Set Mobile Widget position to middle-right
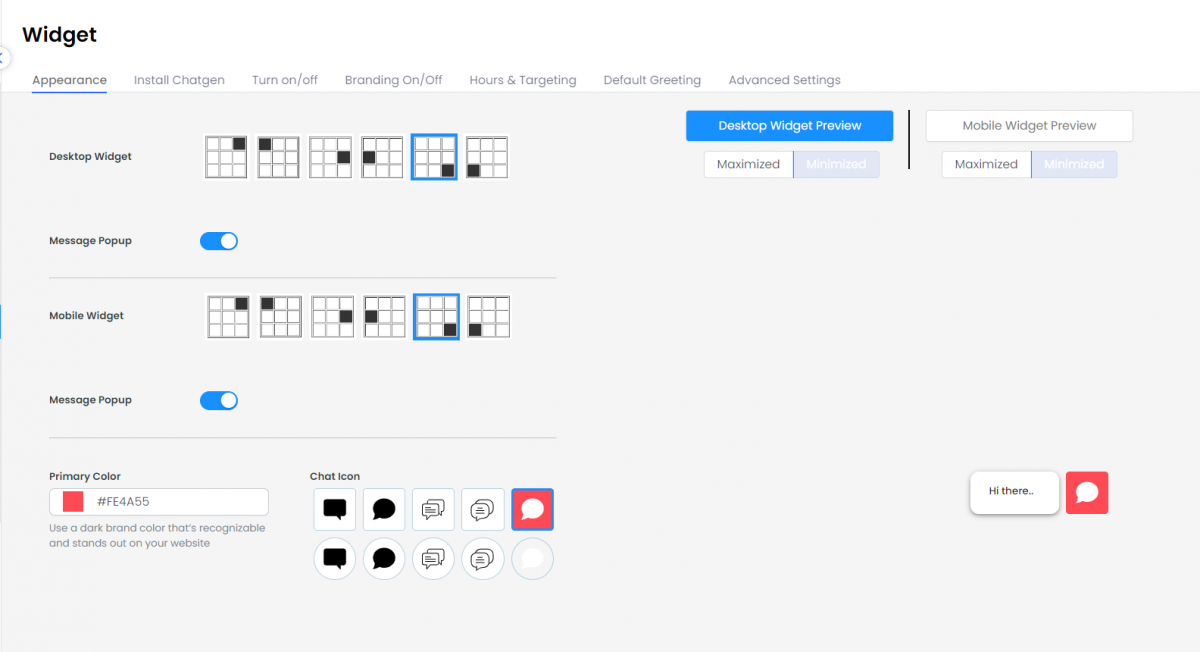The width and height of the screenshot is (1200, 652). pos(332,316)
